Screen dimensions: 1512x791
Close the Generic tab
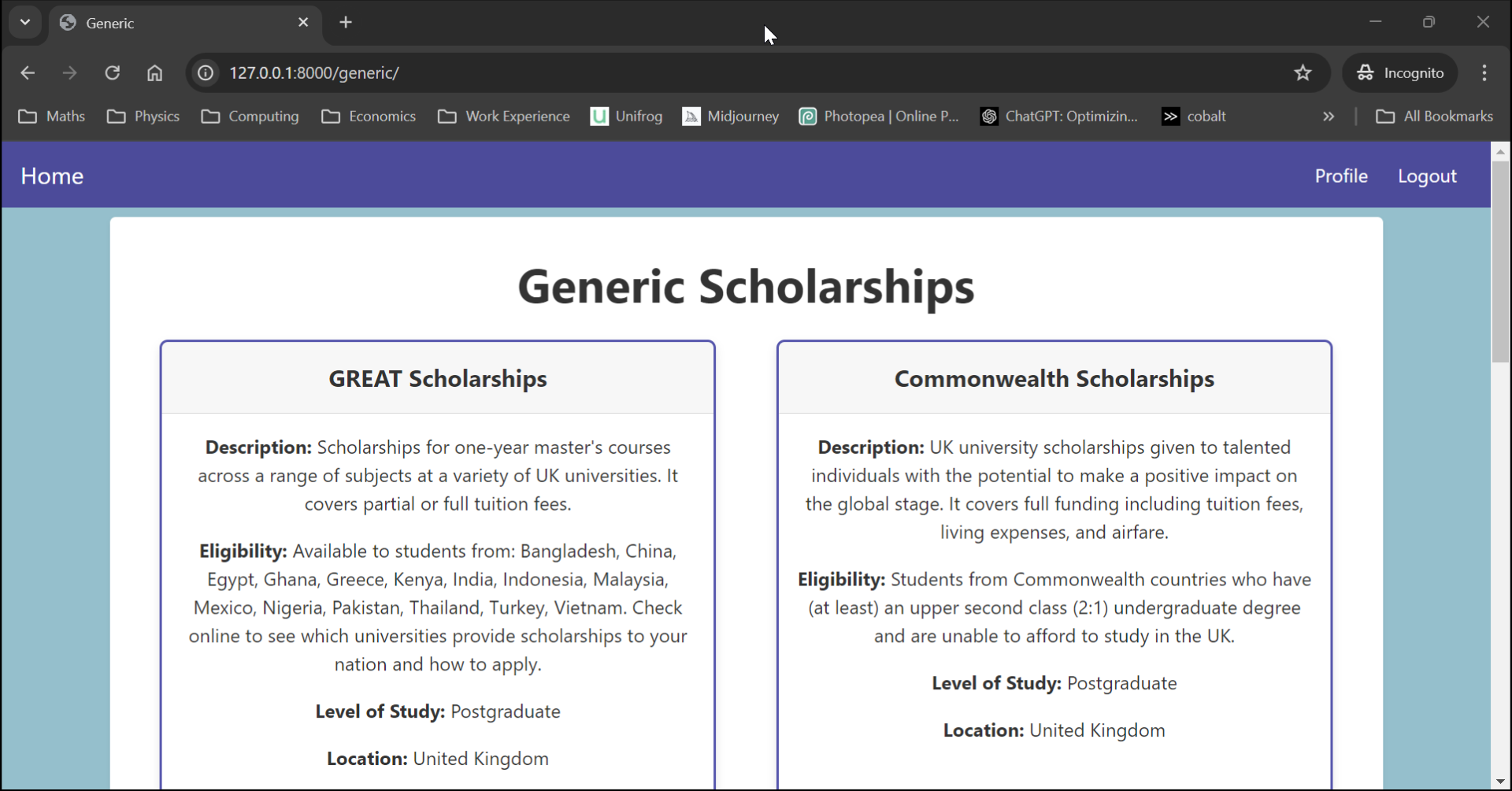[303, 23]
